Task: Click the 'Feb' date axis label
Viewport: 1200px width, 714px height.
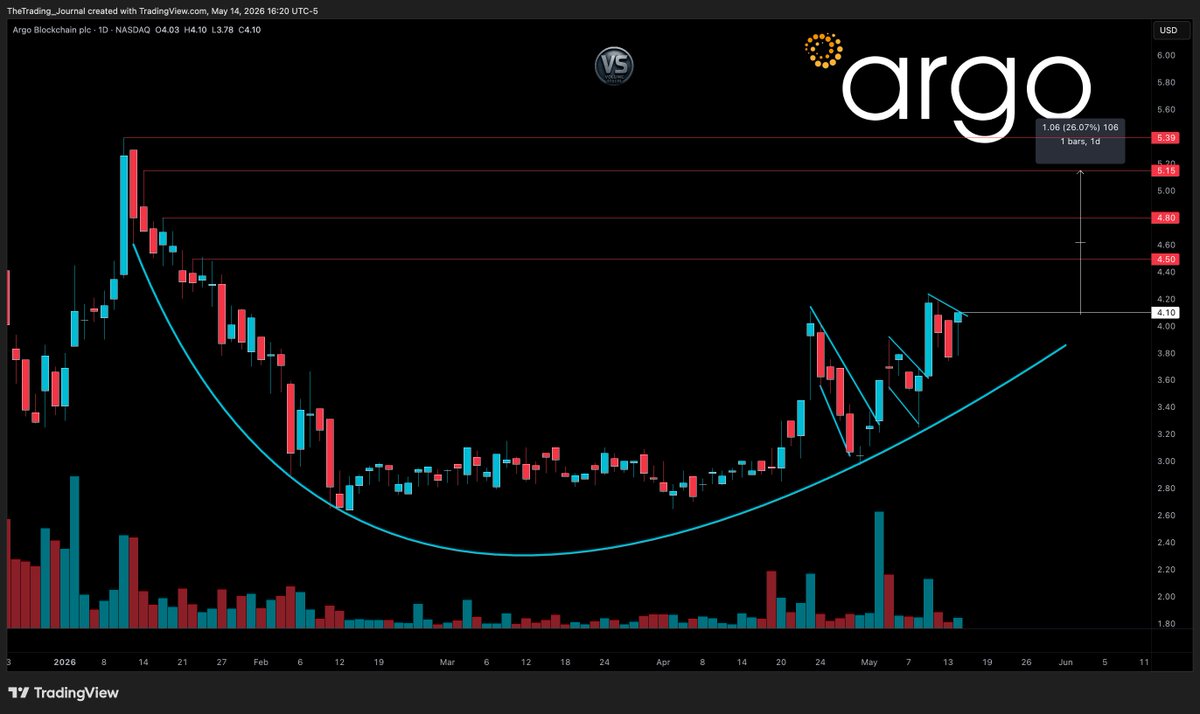Action: tap(260, 661)
